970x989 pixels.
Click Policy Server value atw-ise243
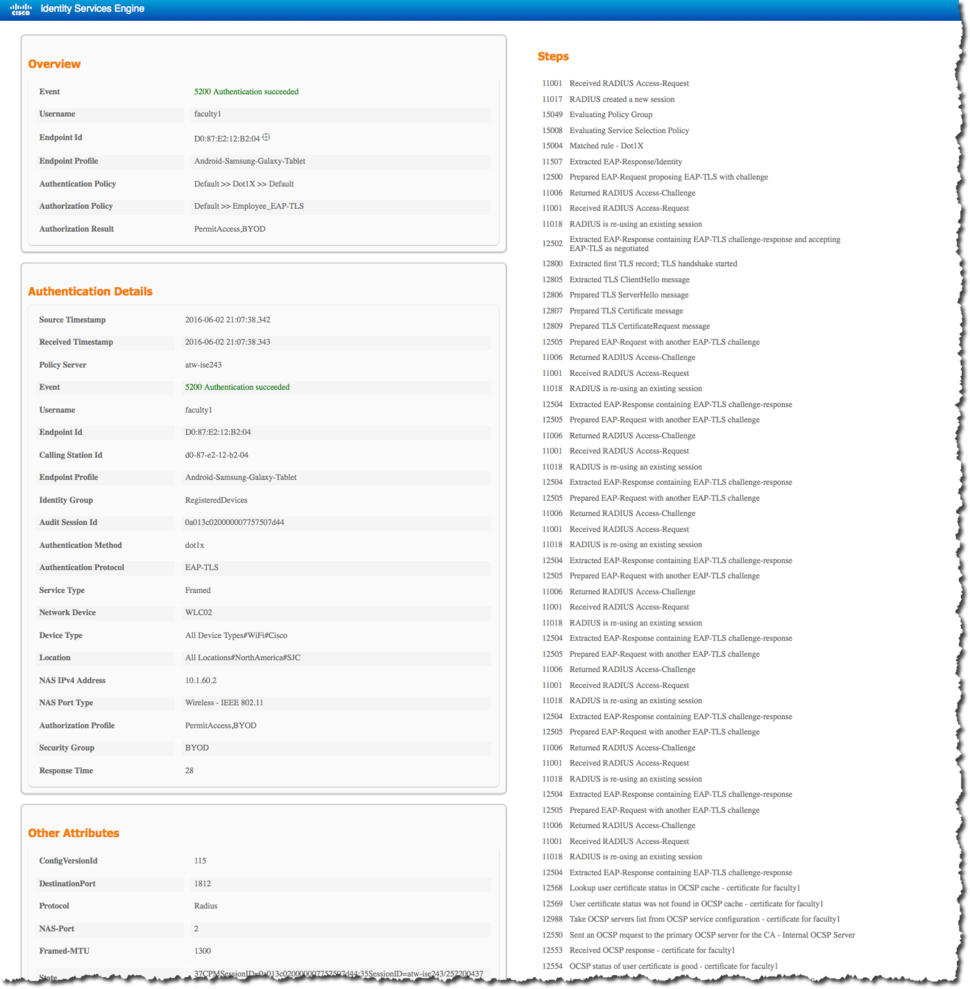click(203, 365)
